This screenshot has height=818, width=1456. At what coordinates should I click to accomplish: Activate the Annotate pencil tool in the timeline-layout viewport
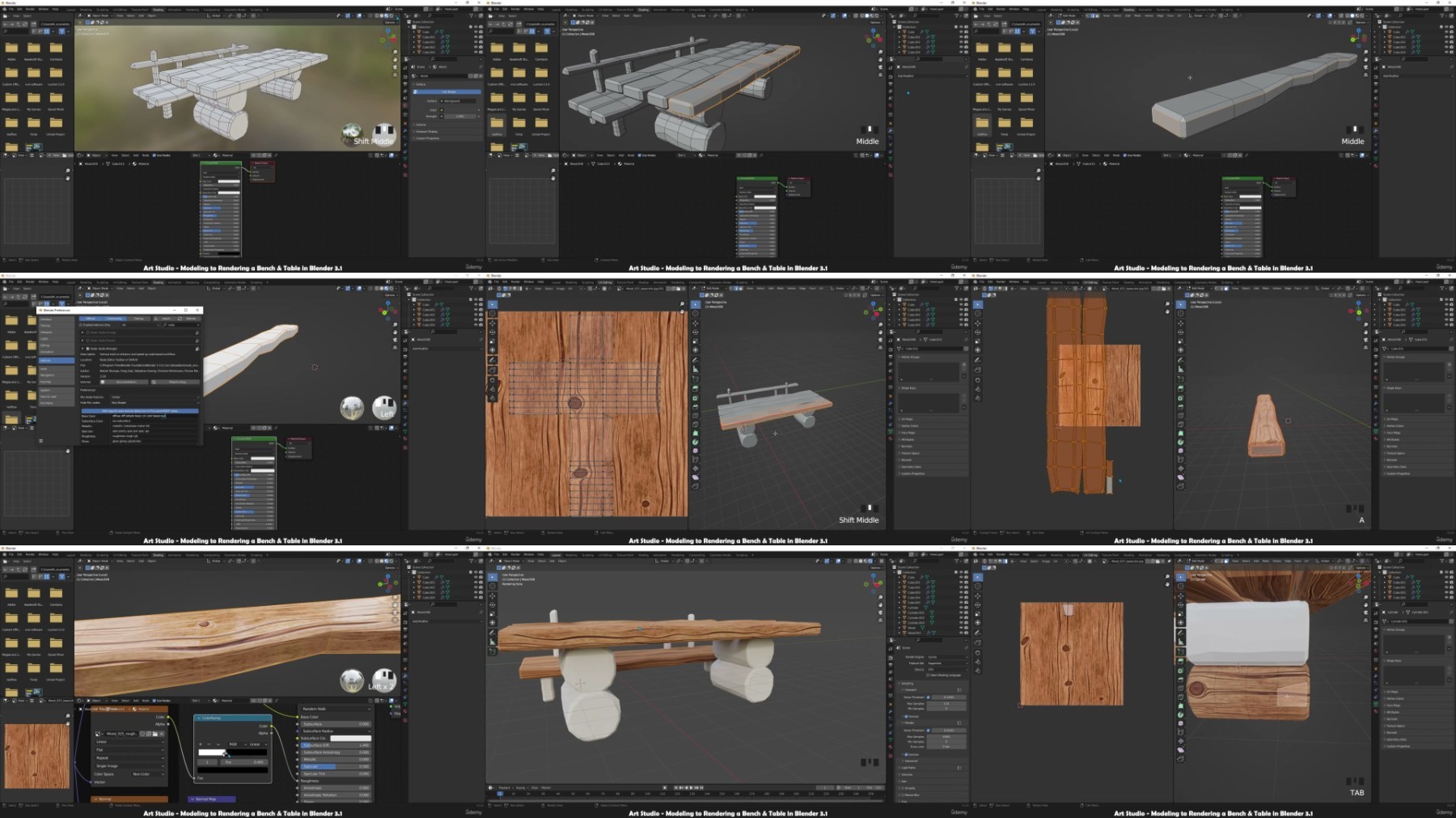[x=493, y=633]
